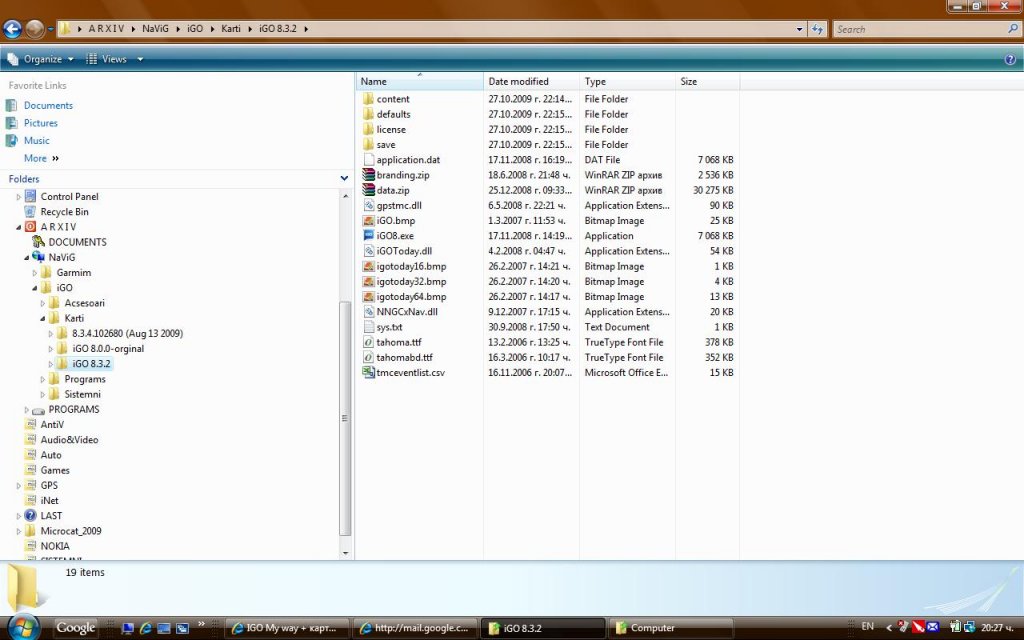Collapse the iGO folder in tree

(35, 288)
